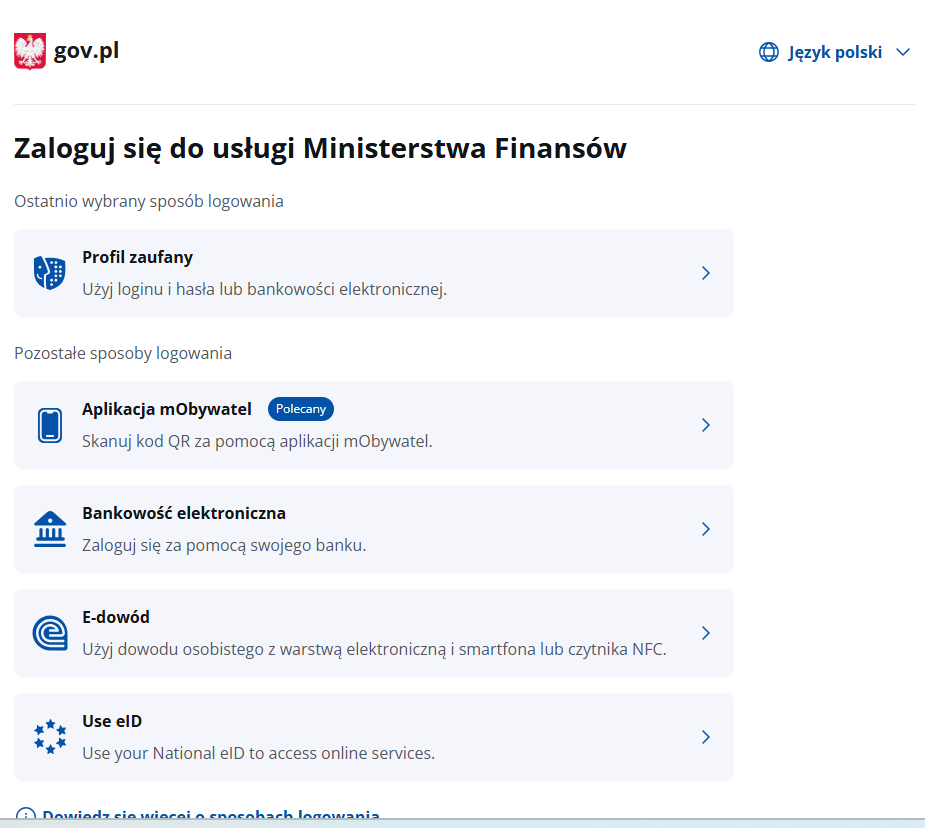Viewport: 925px width, 828px height.
Task: Open the gov.pl home link text
Action: (86, 51)
